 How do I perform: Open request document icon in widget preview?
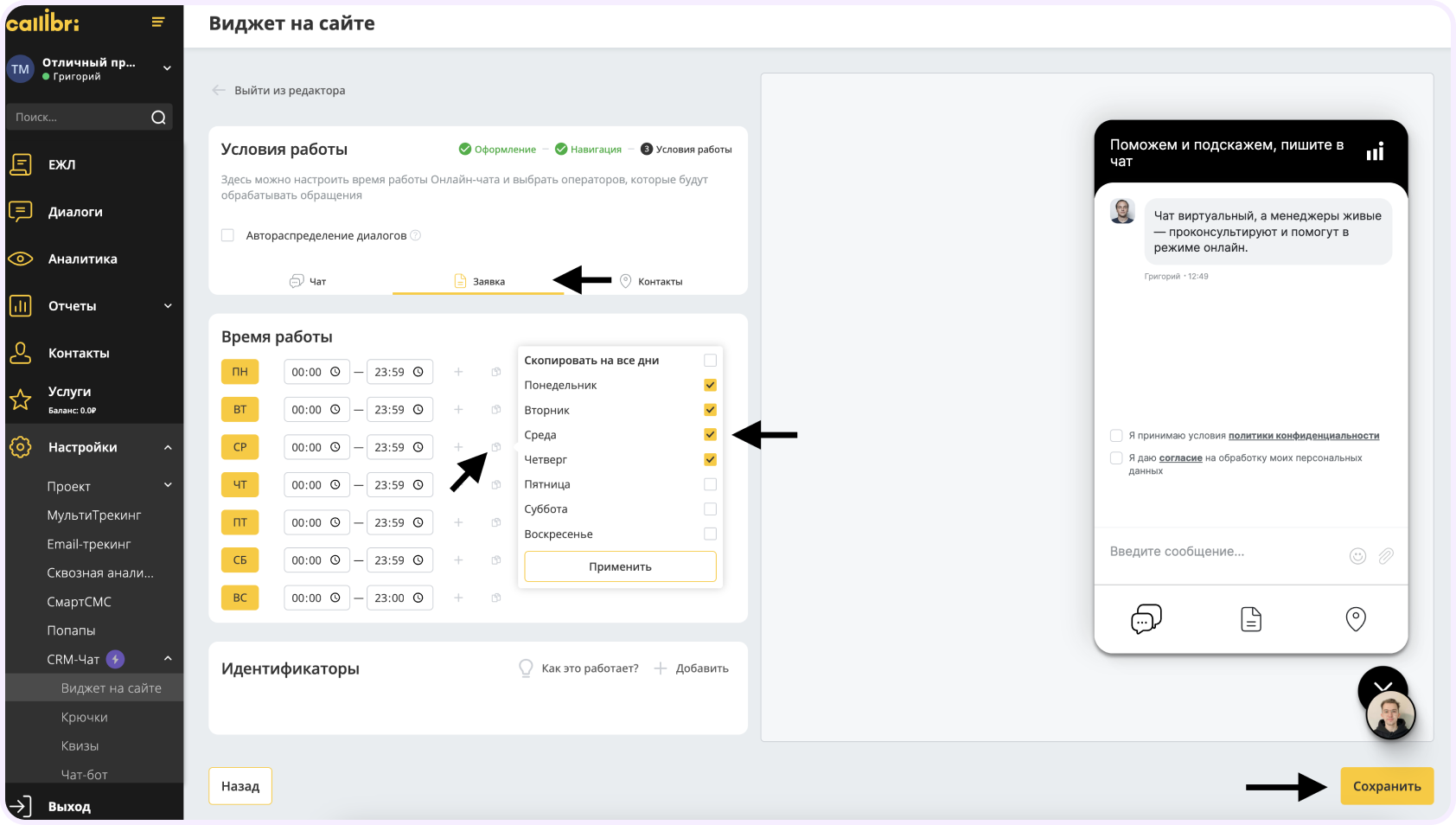click(1251, 619)
